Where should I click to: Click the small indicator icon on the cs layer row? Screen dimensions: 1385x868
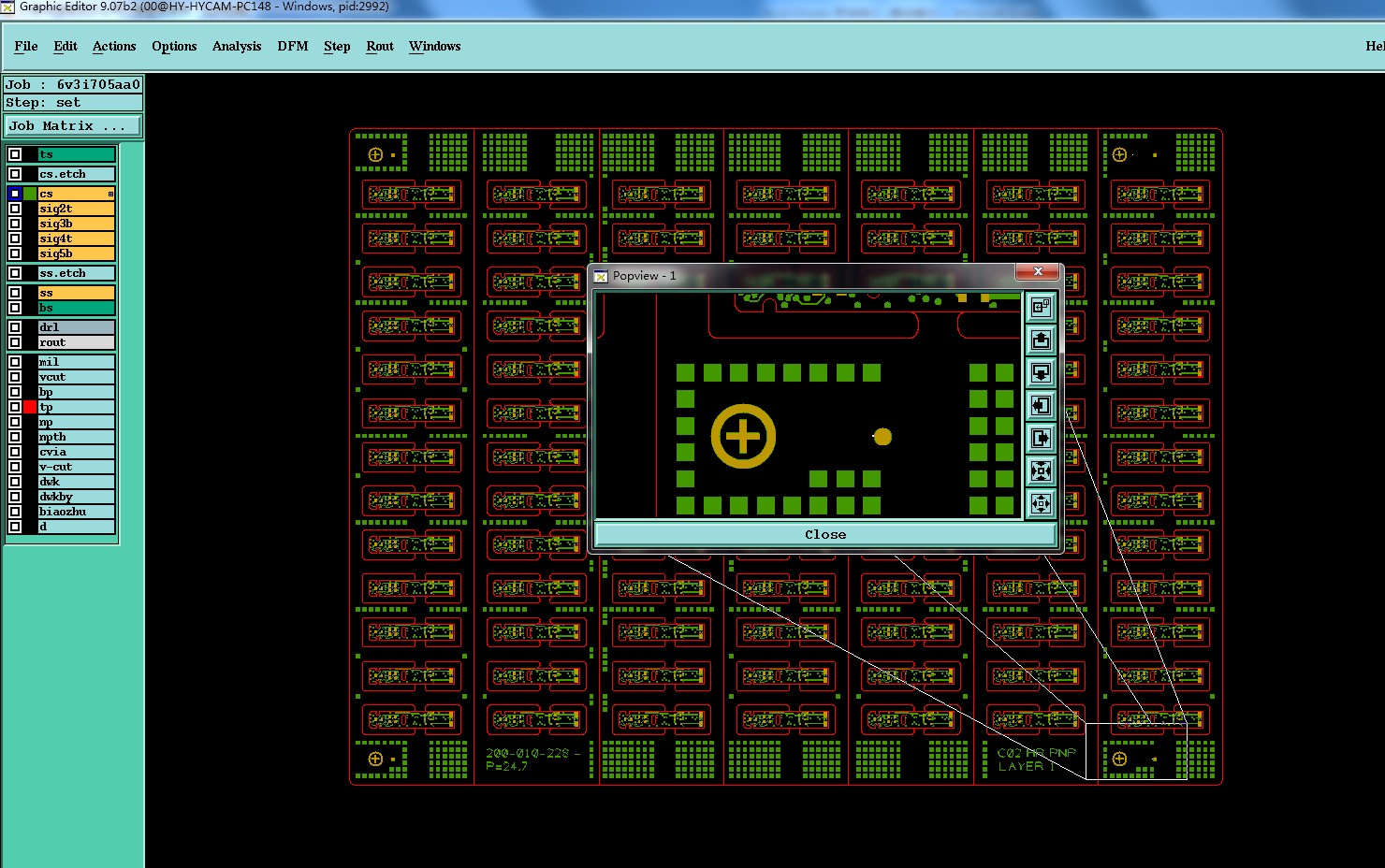(x=110, y=194)
